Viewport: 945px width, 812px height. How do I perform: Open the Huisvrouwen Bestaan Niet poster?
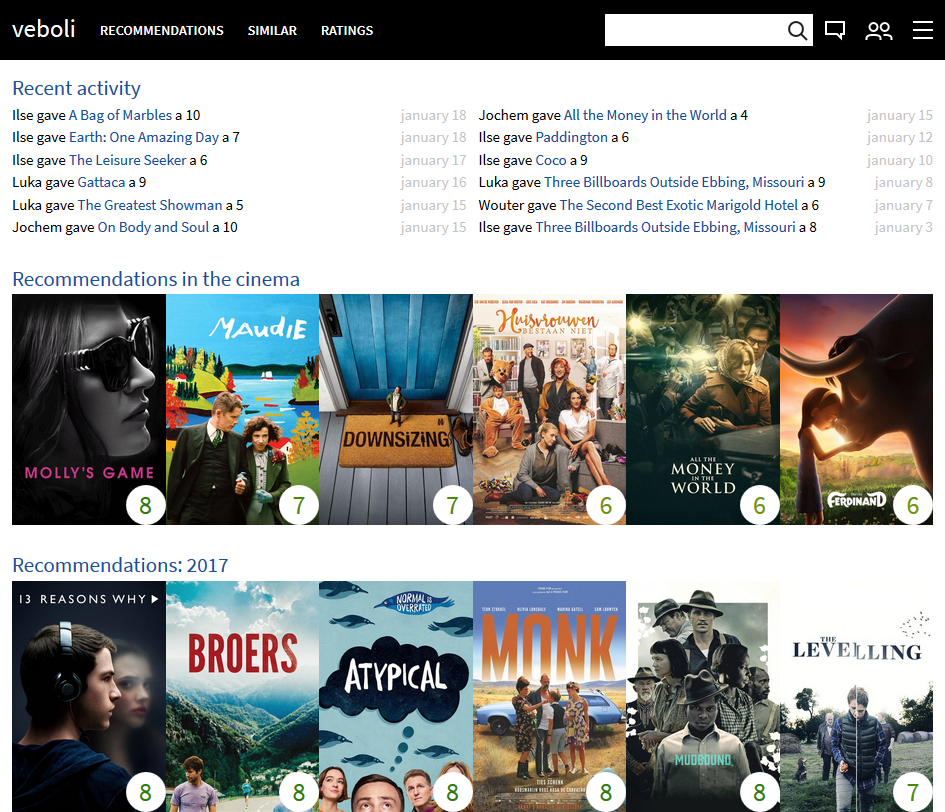550,409
